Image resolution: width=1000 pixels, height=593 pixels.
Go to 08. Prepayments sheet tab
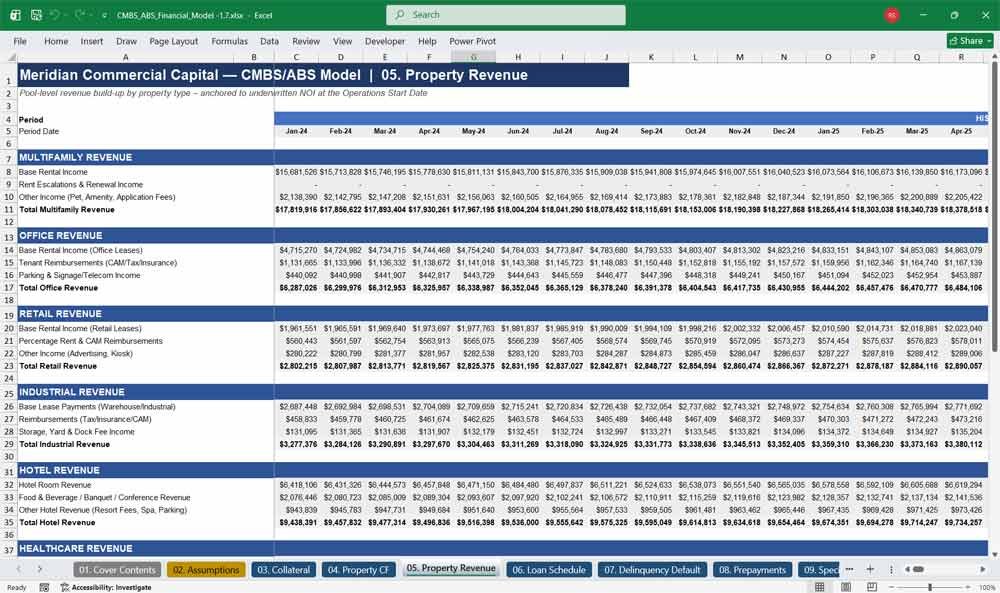752,569
